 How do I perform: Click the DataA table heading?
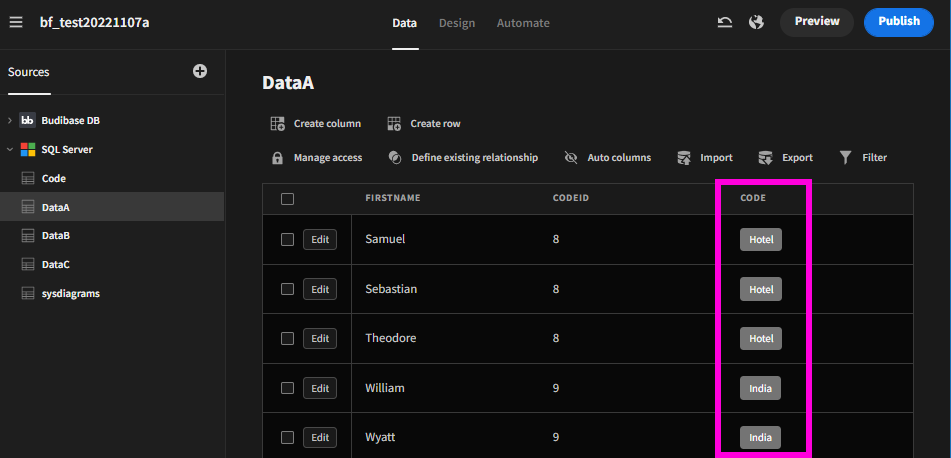(x=288, y=83)
